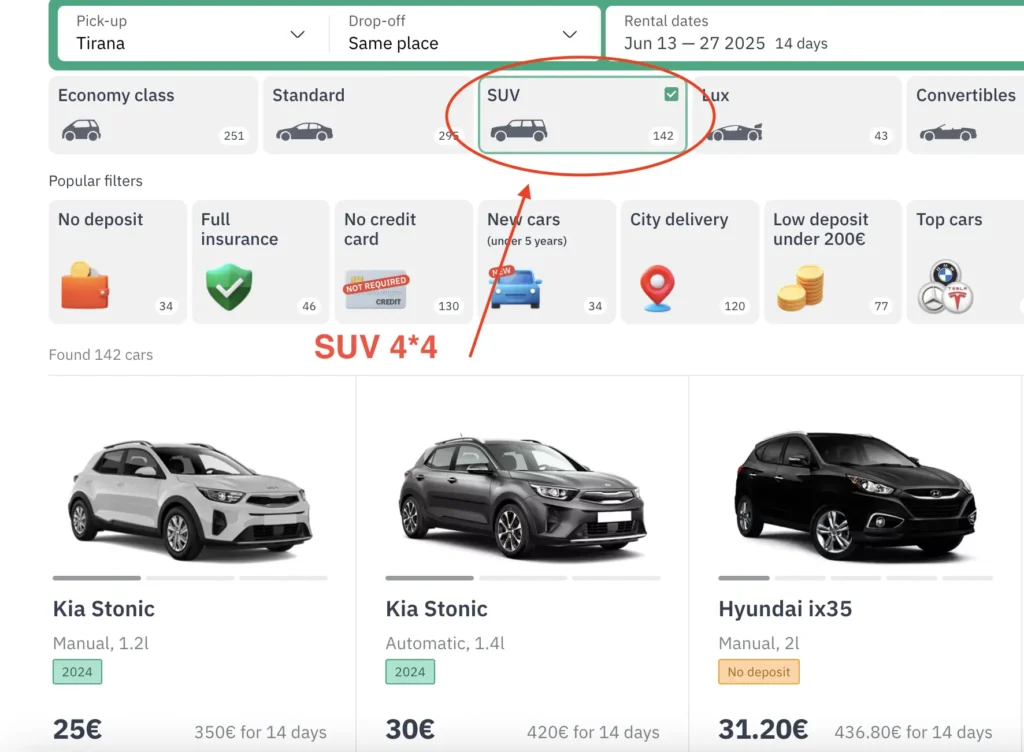Enable the City delivery filter
This screenshot has height=752, width=1024.
click(690, 262)
